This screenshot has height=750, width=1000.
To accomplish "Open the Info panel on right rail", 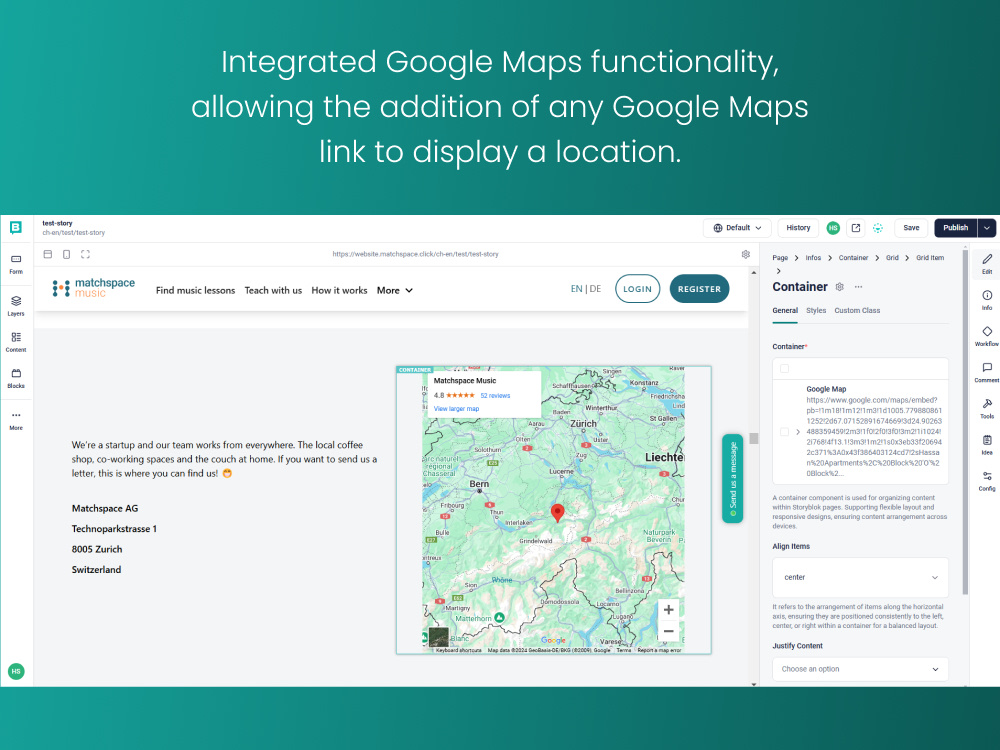I will 987,300.
